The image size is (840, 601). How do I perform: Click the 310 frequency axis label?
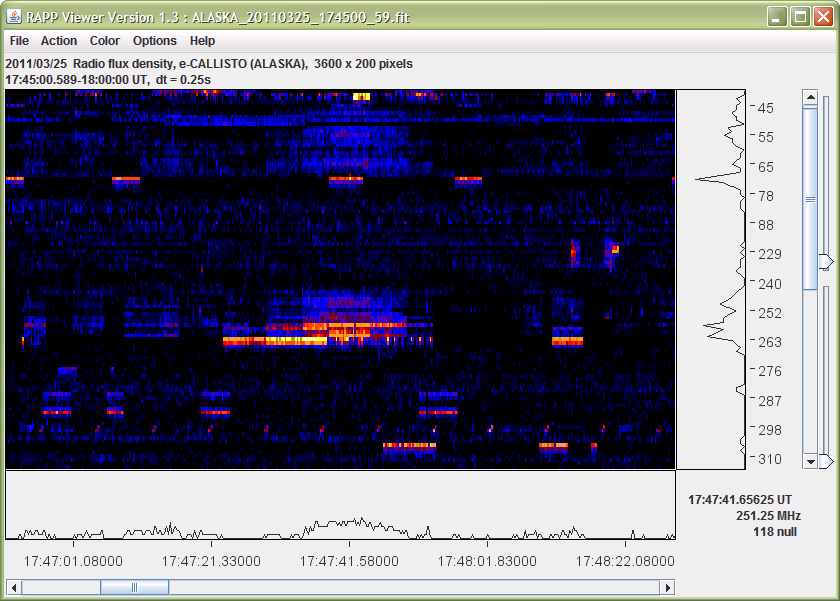click(x=769, y=459)
